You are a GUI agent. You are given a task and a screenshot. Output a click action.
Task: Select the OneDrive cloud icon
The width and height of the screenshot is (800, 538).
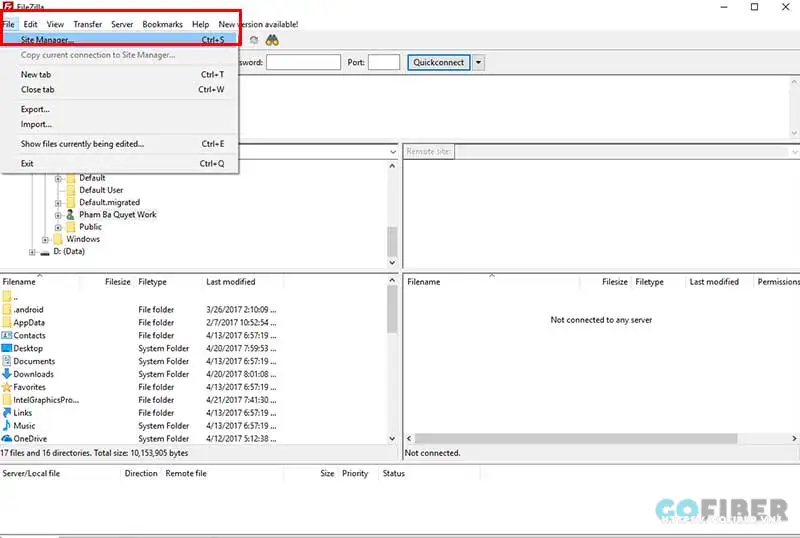point(7,438)
